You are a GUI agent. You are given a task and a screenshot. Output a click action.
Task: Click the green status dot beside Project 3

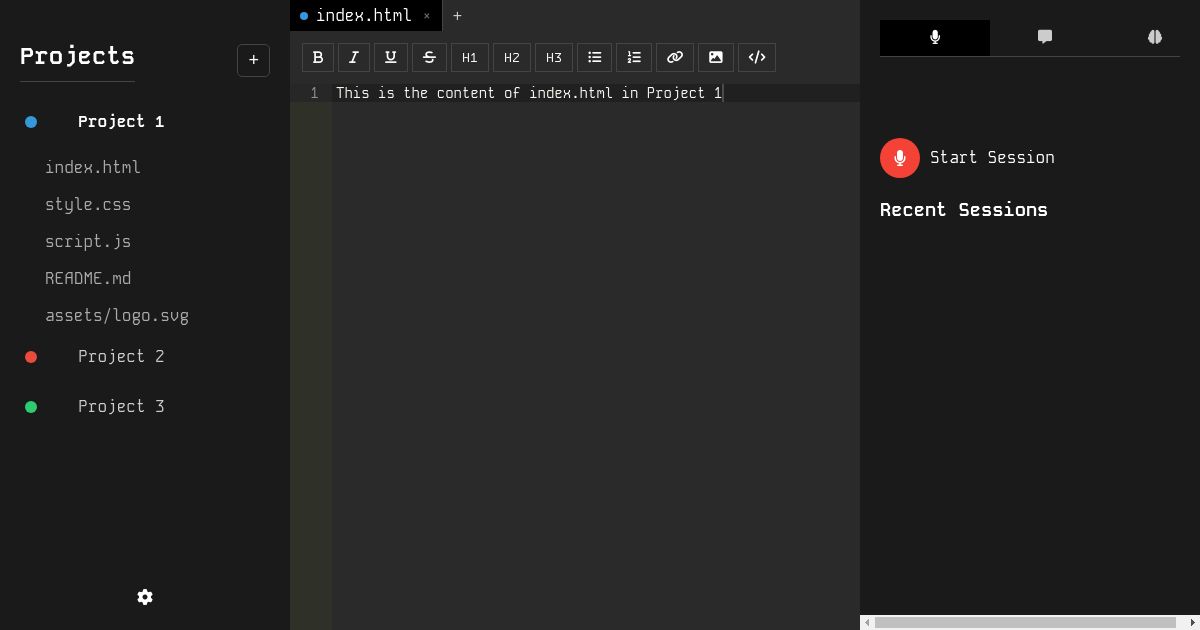31,406
